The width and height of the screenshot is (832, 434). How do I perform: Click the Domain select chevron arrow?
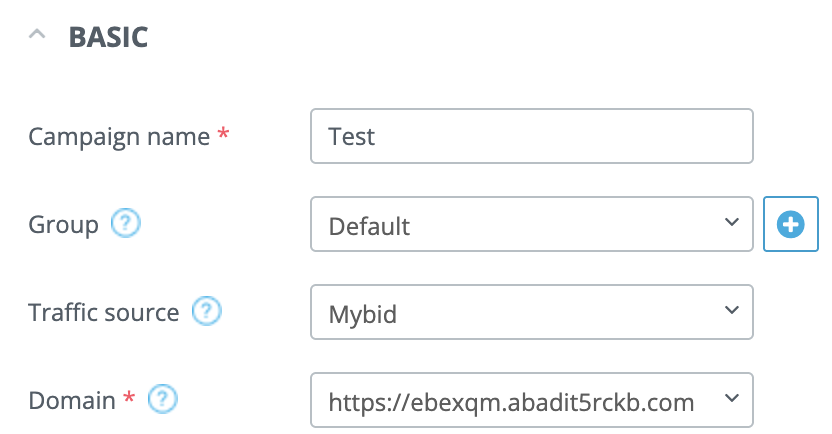731,400
